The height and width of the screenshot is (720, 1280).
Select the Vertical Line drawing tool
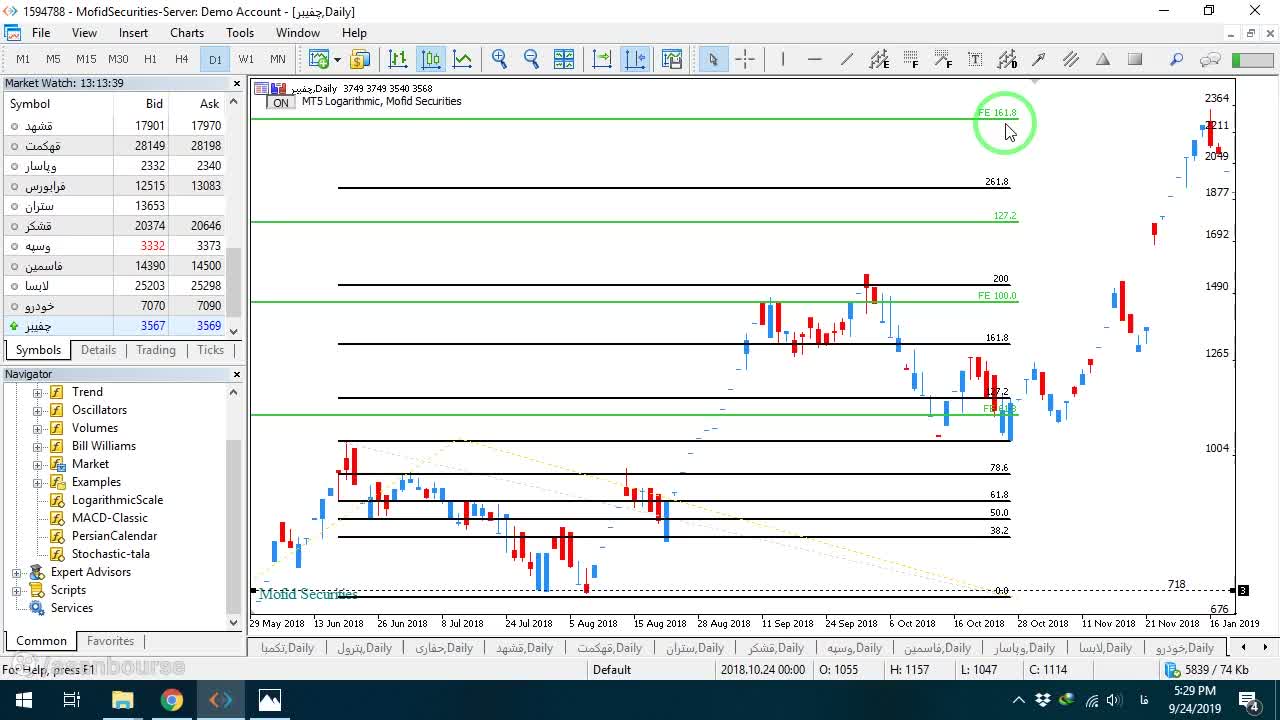[783, 59]
